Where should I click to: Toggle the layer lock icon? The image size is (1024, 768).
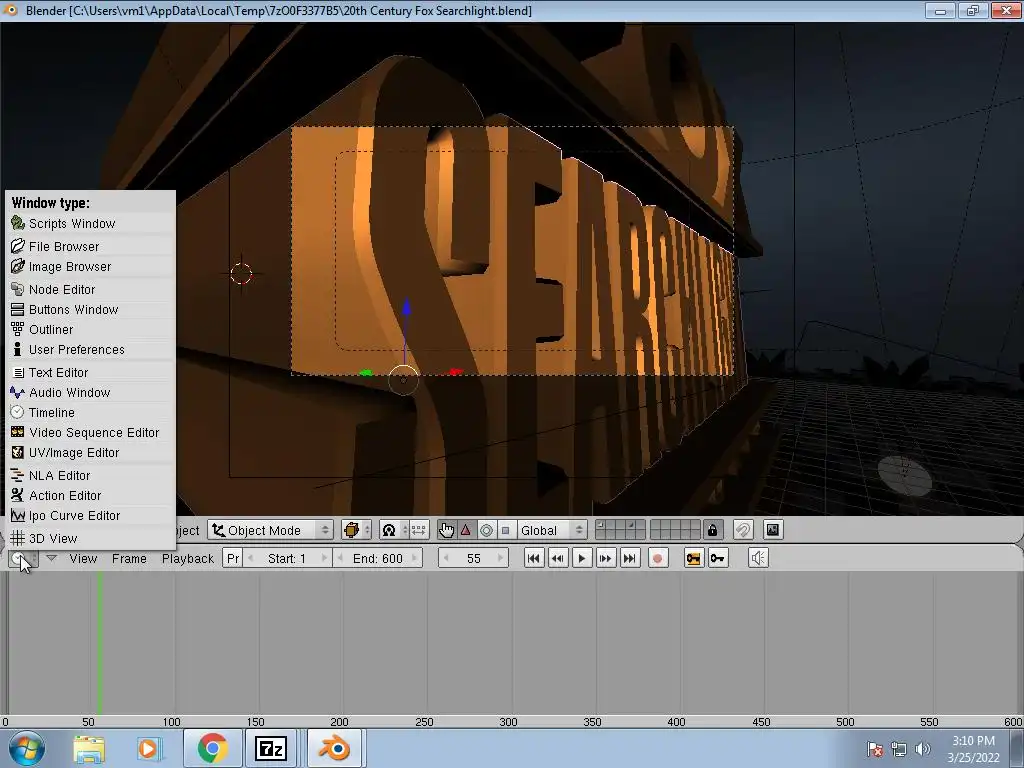click(712, 530)
